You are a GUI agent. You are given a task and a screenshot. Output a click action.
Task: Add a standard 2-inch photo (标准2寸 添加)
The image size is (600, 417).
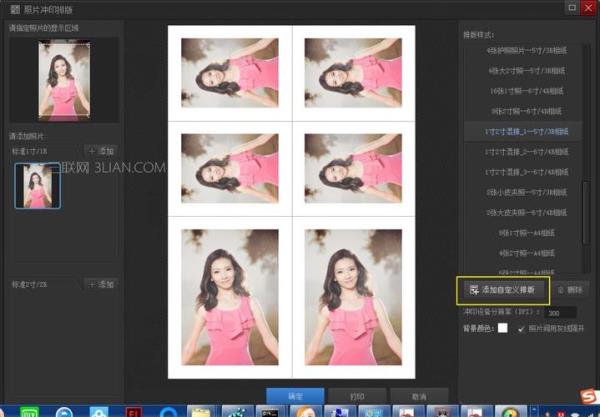(x=101, y=284)
